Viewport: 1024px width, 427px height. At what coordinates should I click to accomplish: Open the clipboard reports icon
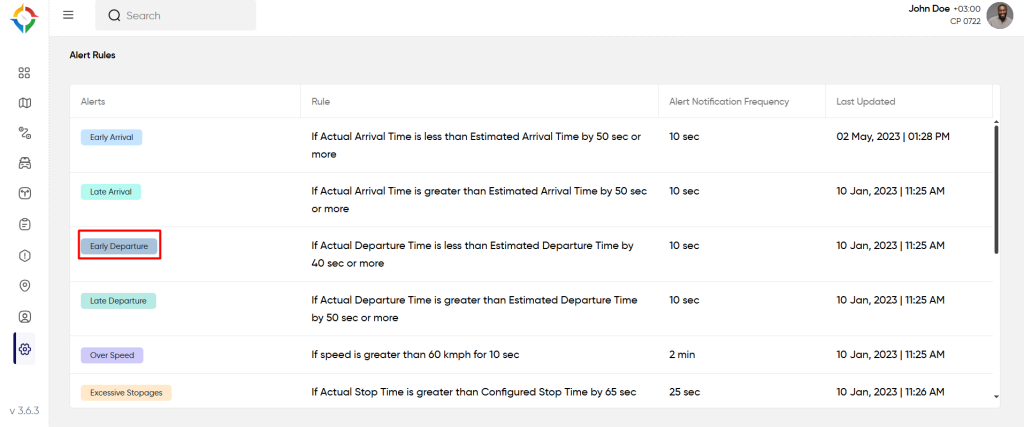[25, 224]
